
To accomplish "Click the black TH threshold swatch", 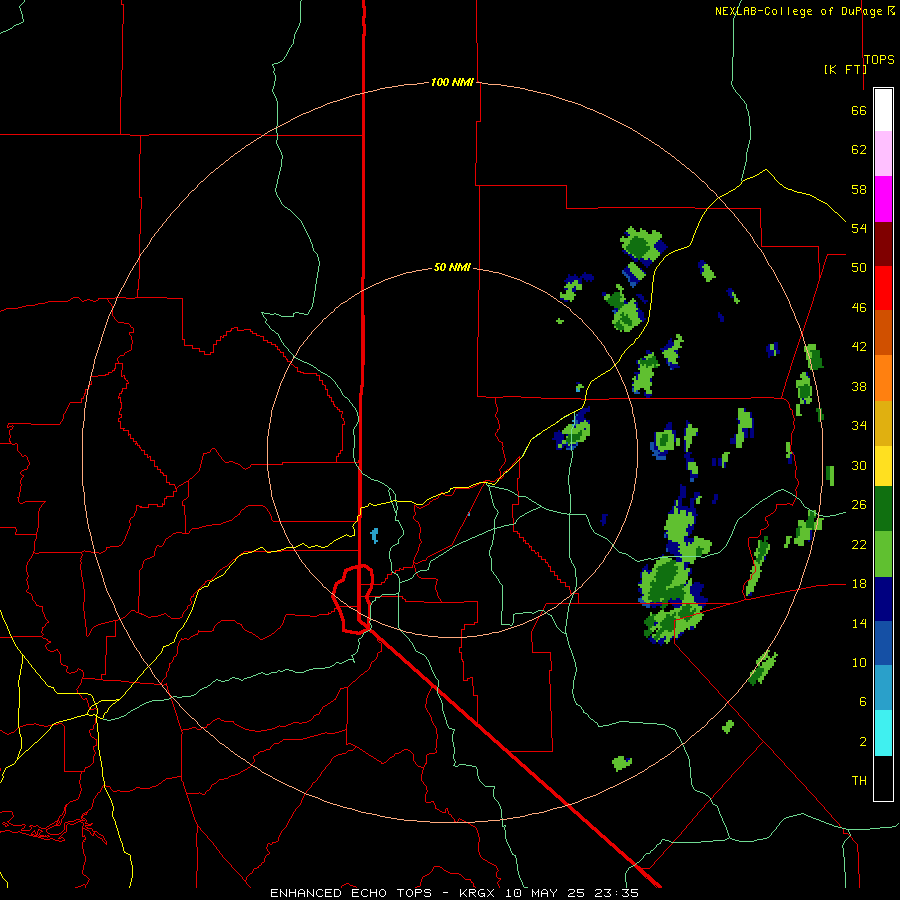I will pos(883,778).
